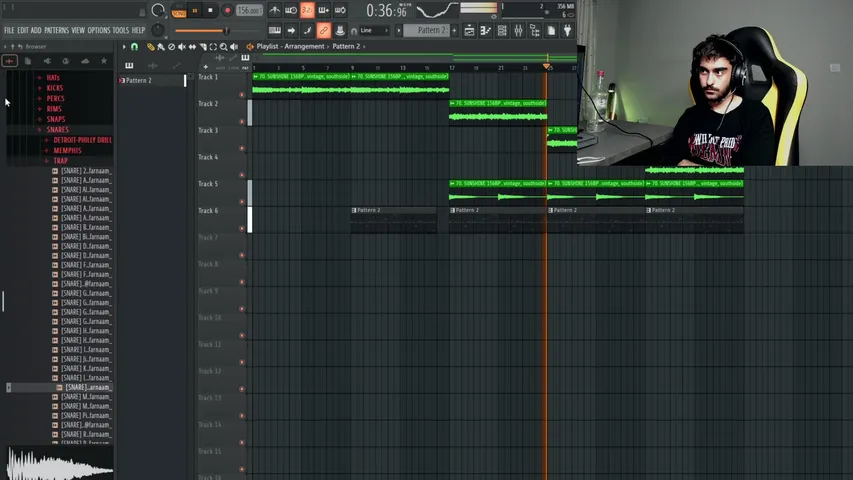
Task: Open the Line snap dropdown
Action: pyautogui.click(x=374, y=31)
